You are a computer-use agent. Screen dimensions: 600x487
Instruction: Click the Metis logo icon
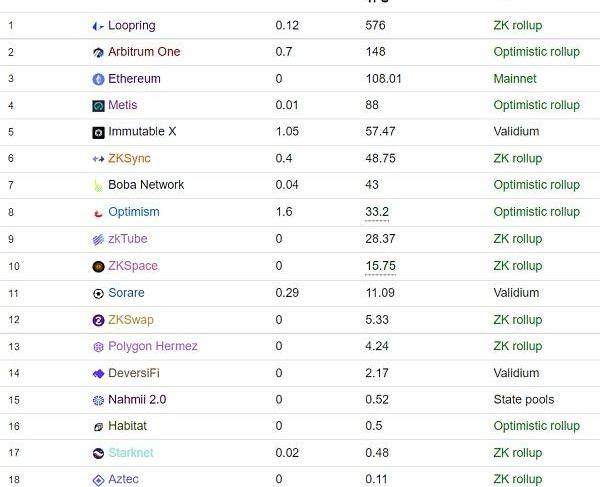coord(98,106)
